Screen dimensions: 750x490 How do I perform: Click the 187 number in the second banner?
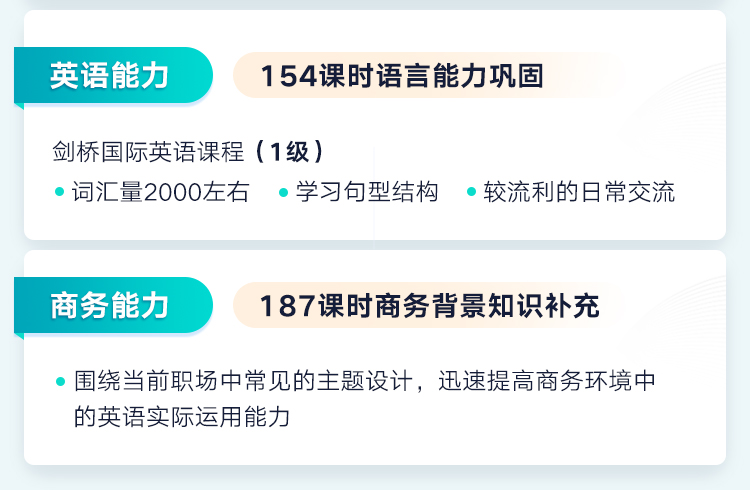(289, 306)
